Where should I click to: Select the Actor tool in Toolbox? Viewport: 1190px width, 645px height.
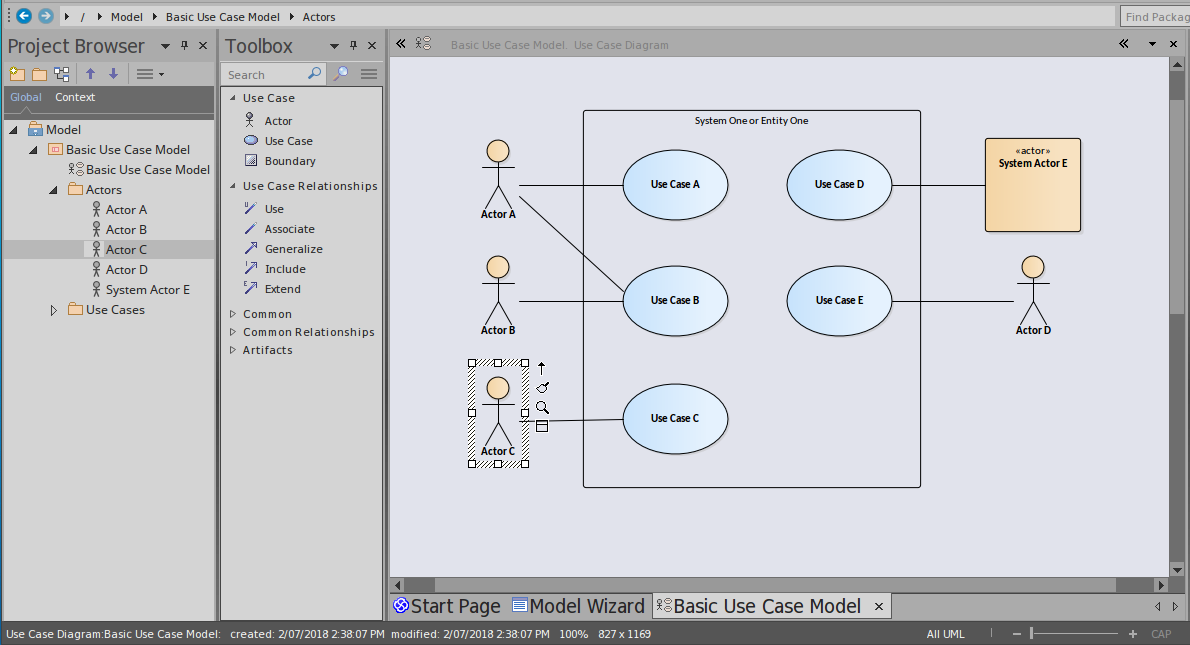point(278,121)
